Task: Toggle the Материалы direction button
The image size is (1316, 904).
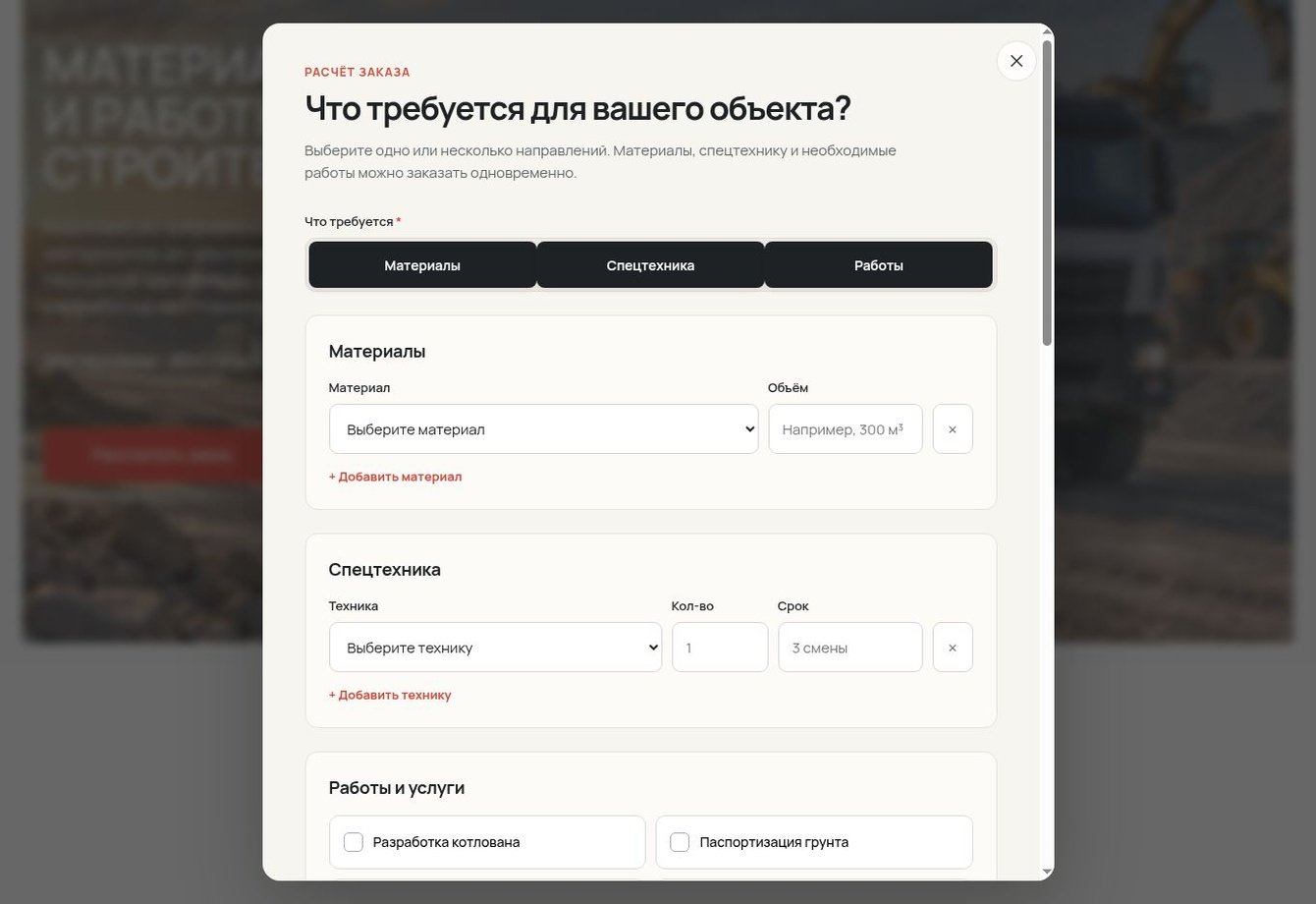Action: tap(422, 265)
